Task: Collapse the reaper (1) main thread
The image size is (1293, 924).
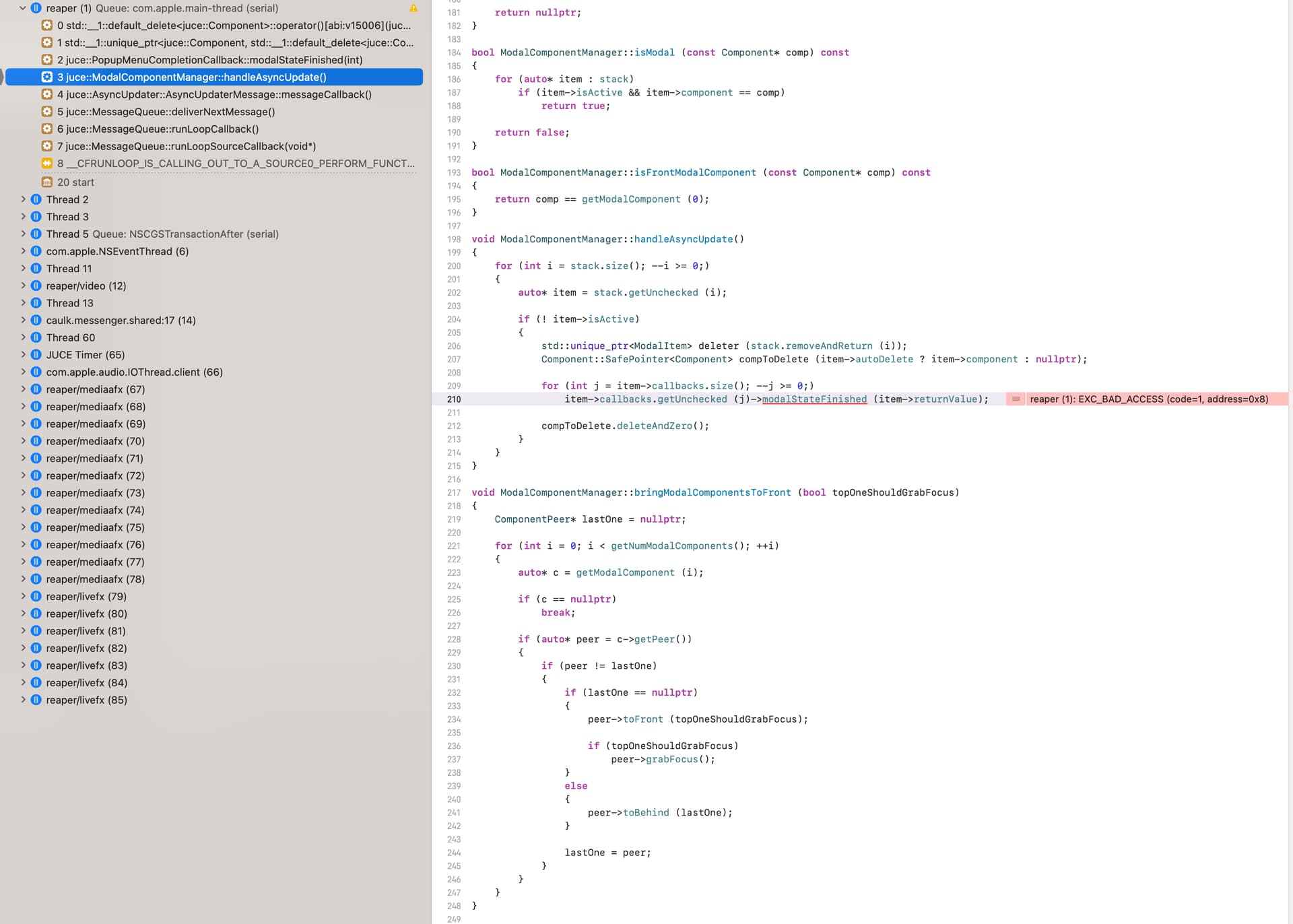Action: (x=23, y=8)
